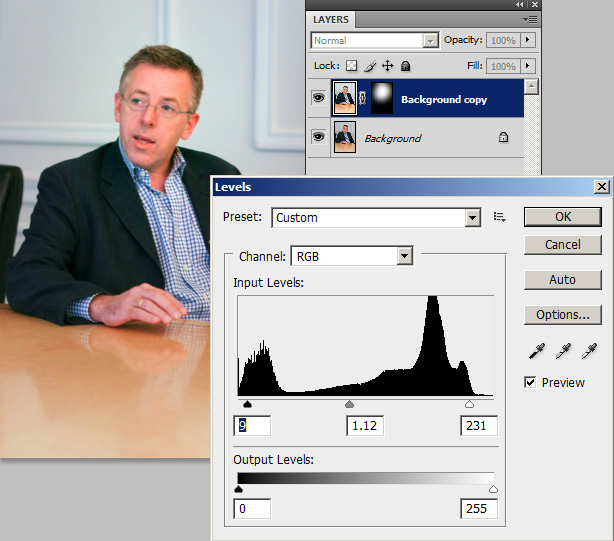This screenshot has width=614, height=541.
Task: Select the gray point eyedropper
Action: (562, 350)
